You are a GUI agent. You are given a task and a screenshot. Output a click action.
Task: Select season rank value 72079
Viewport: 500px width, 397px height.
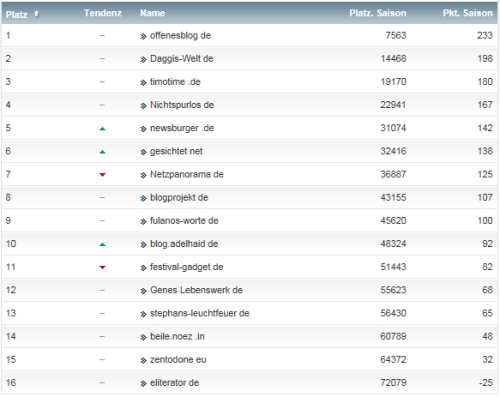pos(394,383)
